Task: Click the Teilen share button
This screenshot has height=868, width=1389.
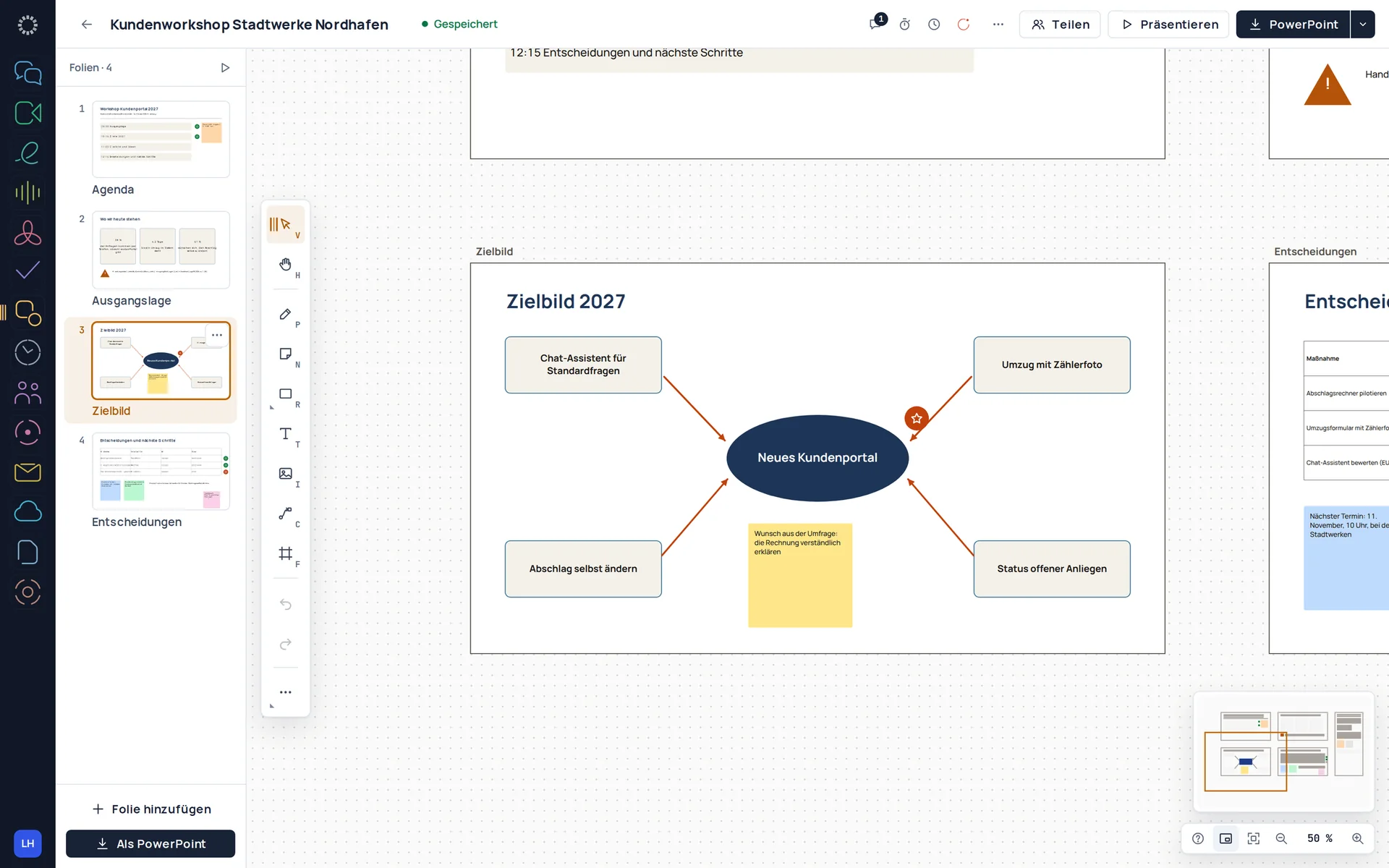Action: (1060, 25)
